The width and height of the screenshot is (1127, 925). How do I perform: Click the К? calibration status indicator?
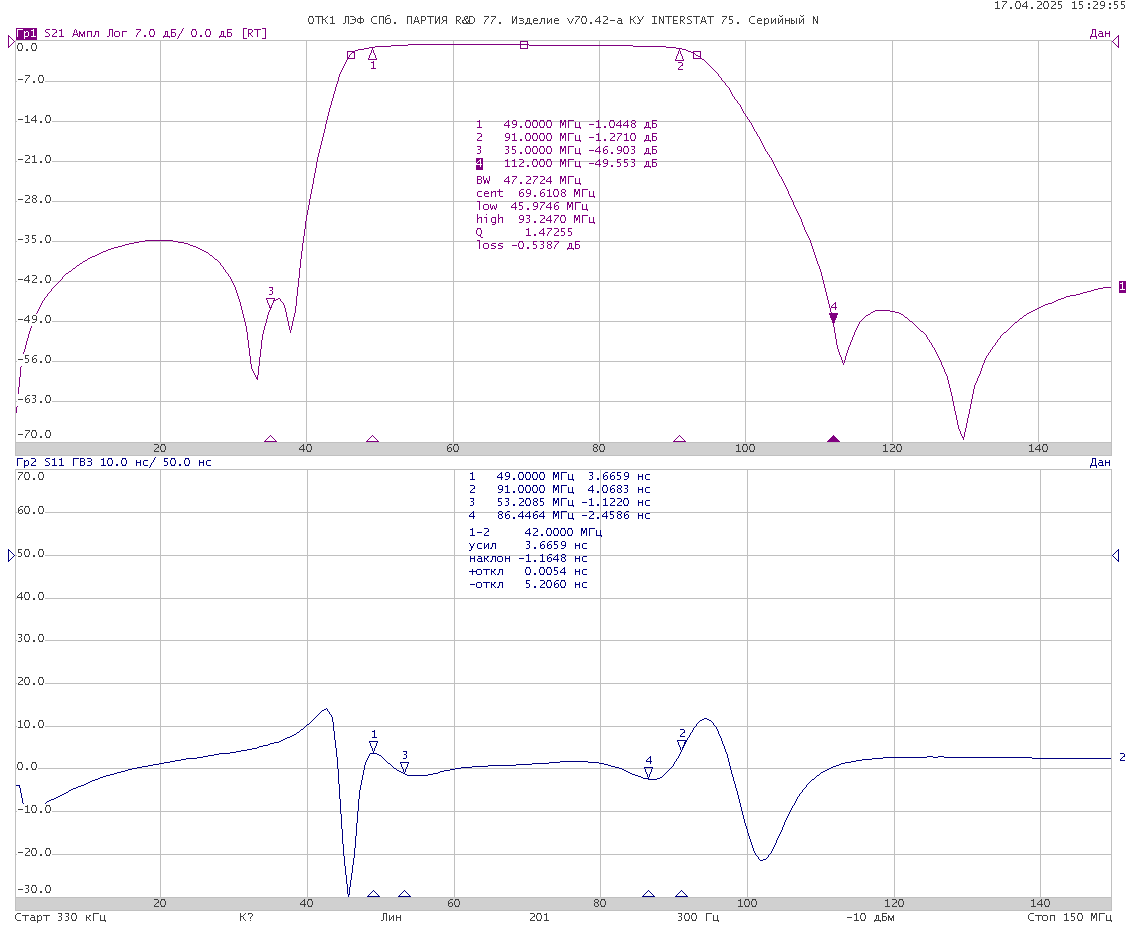246,917
